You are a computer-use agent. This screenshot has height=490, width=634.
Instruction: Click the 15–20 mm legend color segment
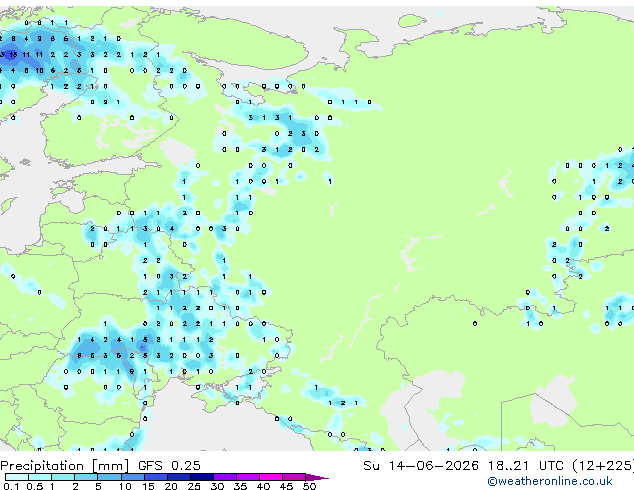(156, 477)
